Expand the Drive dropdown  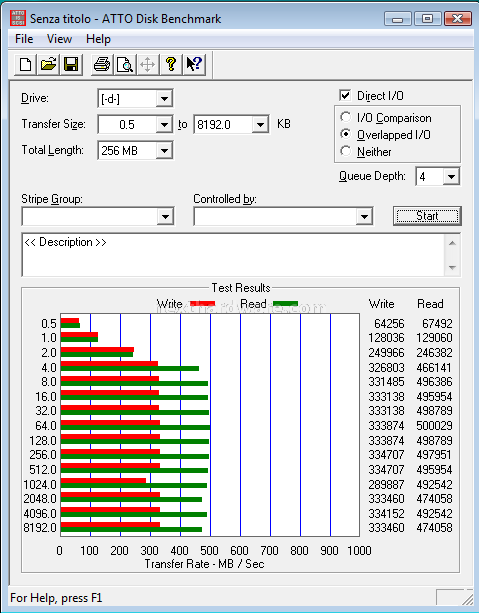point(164,99)
